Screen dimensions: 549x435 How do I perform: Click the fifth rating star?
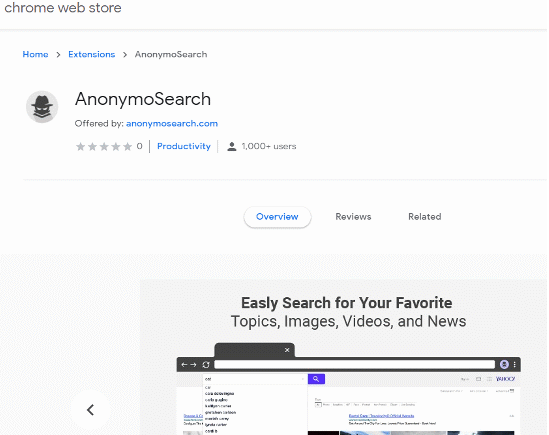(127, 146)
